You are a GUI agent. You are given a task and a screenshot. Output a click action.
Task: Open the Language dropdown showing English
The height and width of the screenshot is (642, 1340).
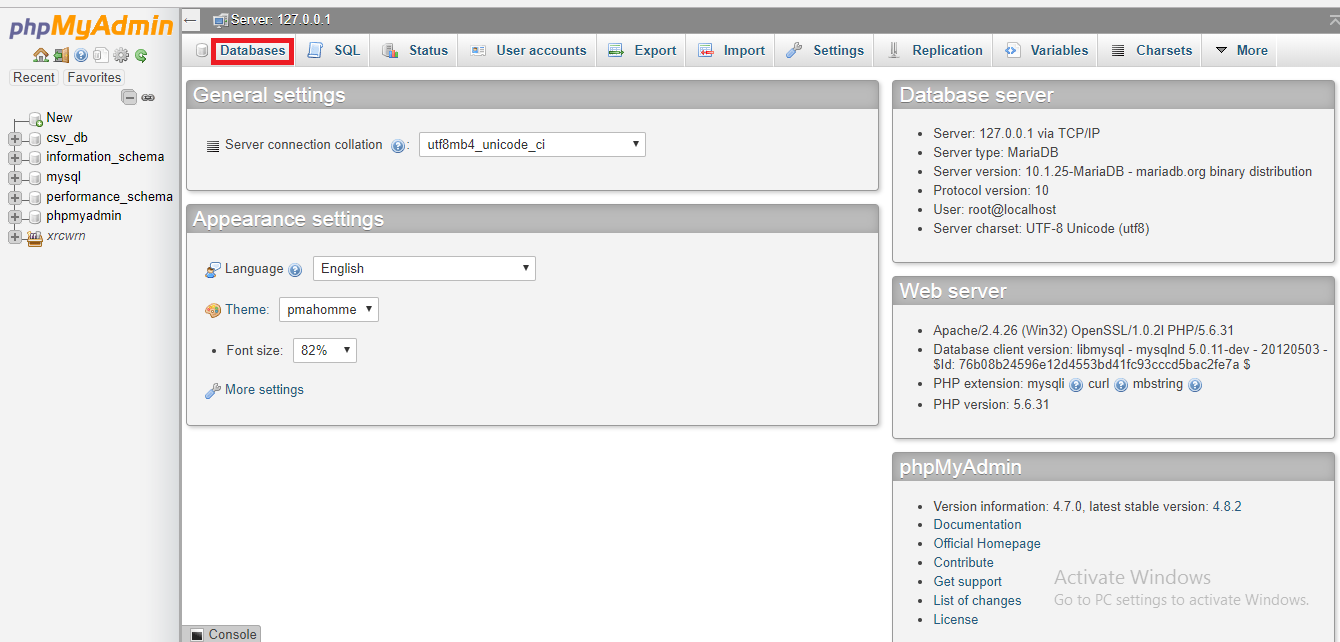point(424,268)
